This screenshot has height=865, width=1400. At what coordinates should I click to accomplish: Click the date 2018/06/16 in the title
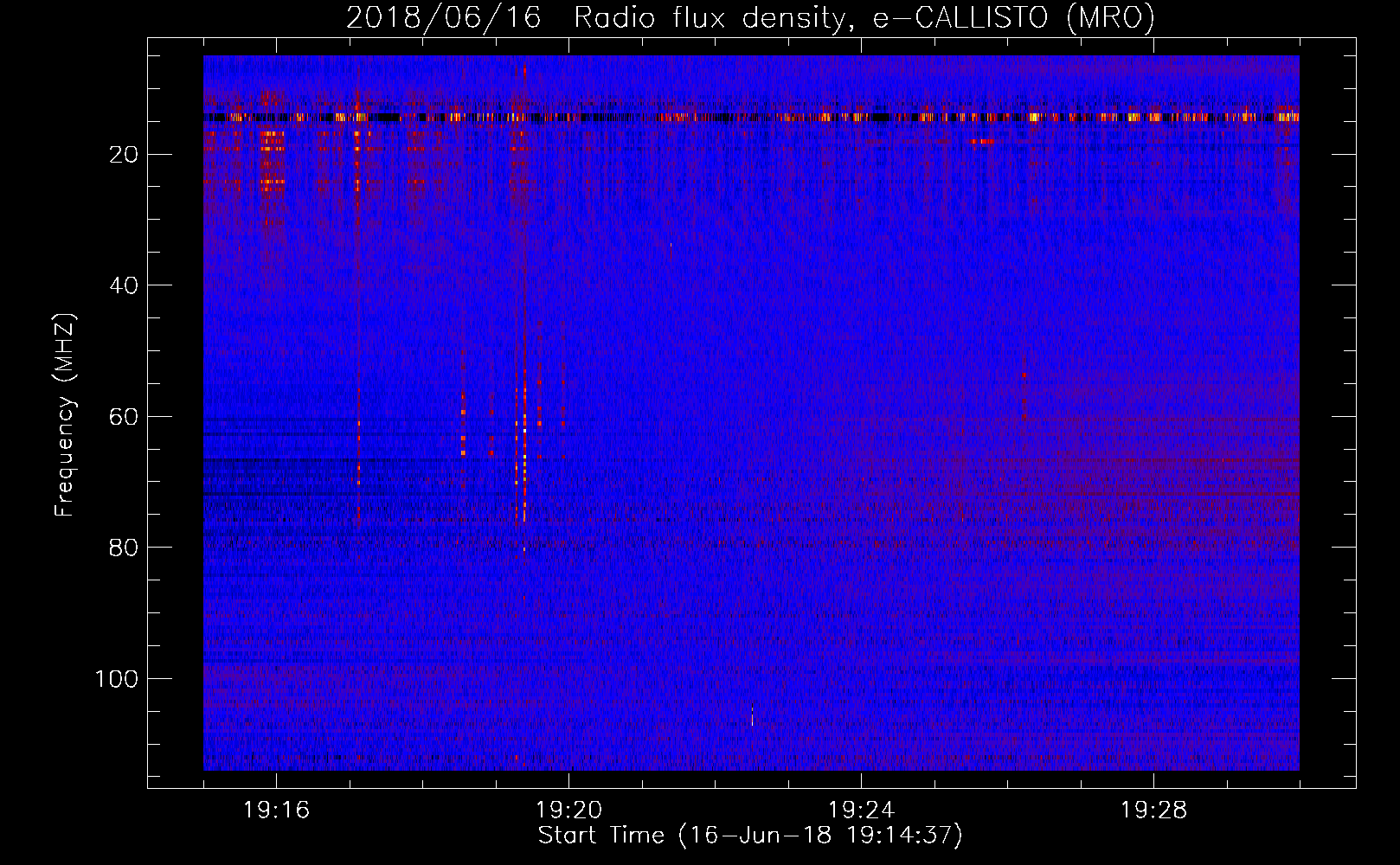click(444, 18)
